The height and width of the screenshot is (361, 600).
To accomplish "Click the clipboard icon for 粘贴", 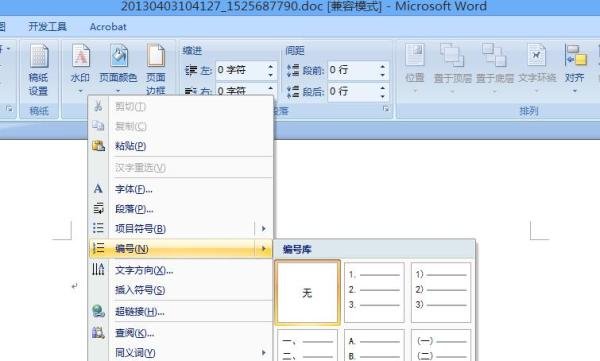I will 98,145.
